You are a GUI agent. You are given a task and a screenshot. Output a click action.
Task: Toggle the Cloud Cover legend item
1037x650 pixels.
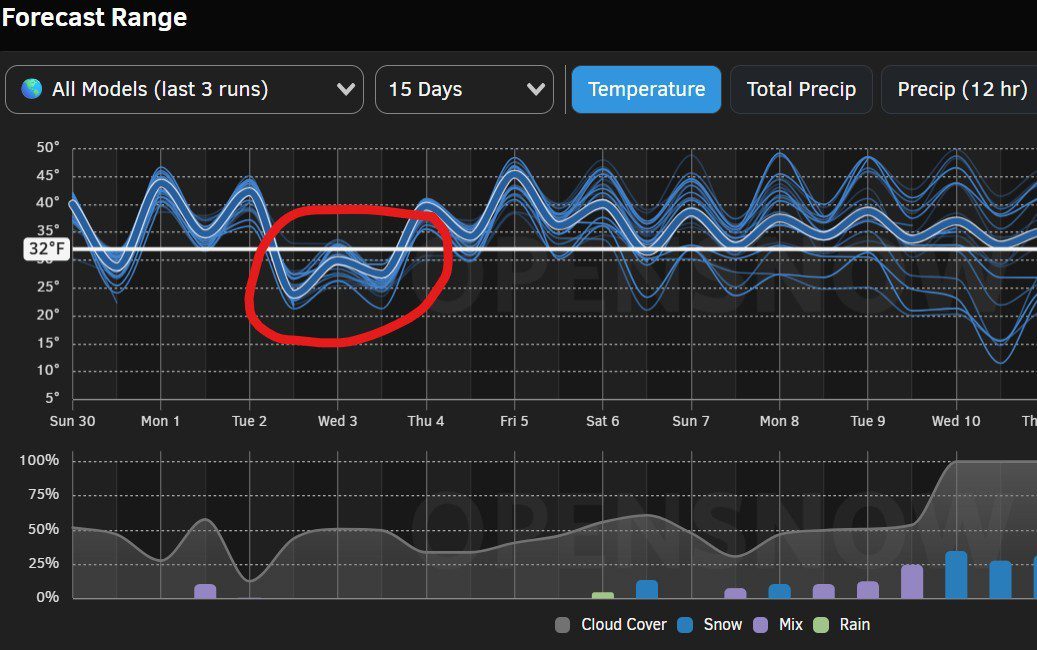[x=611, y=625]
